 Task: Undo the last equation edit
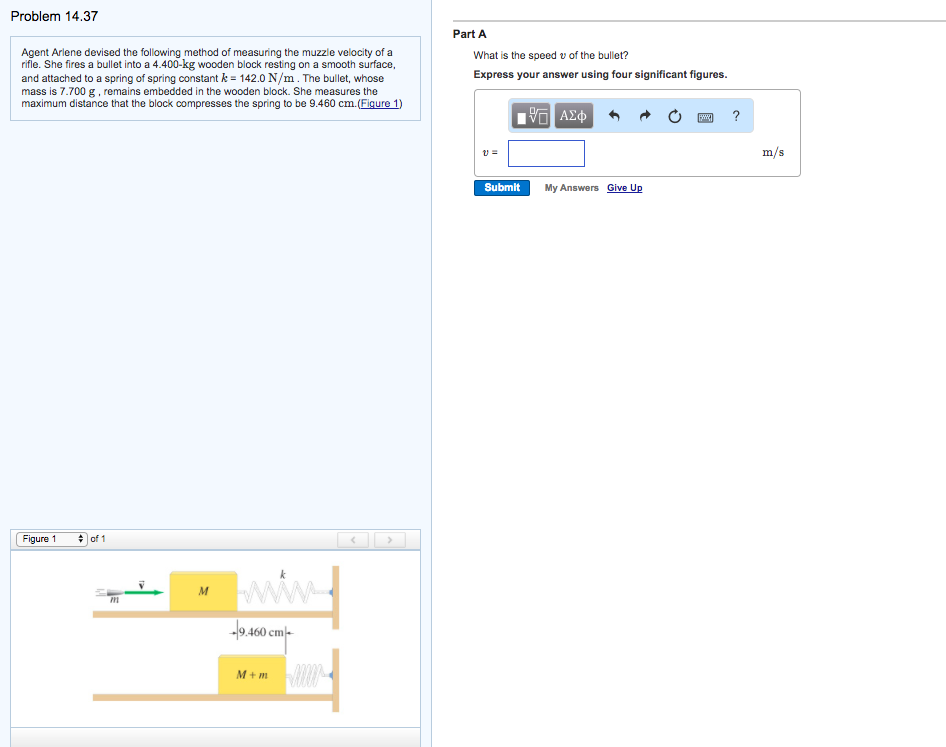(614, 116)
